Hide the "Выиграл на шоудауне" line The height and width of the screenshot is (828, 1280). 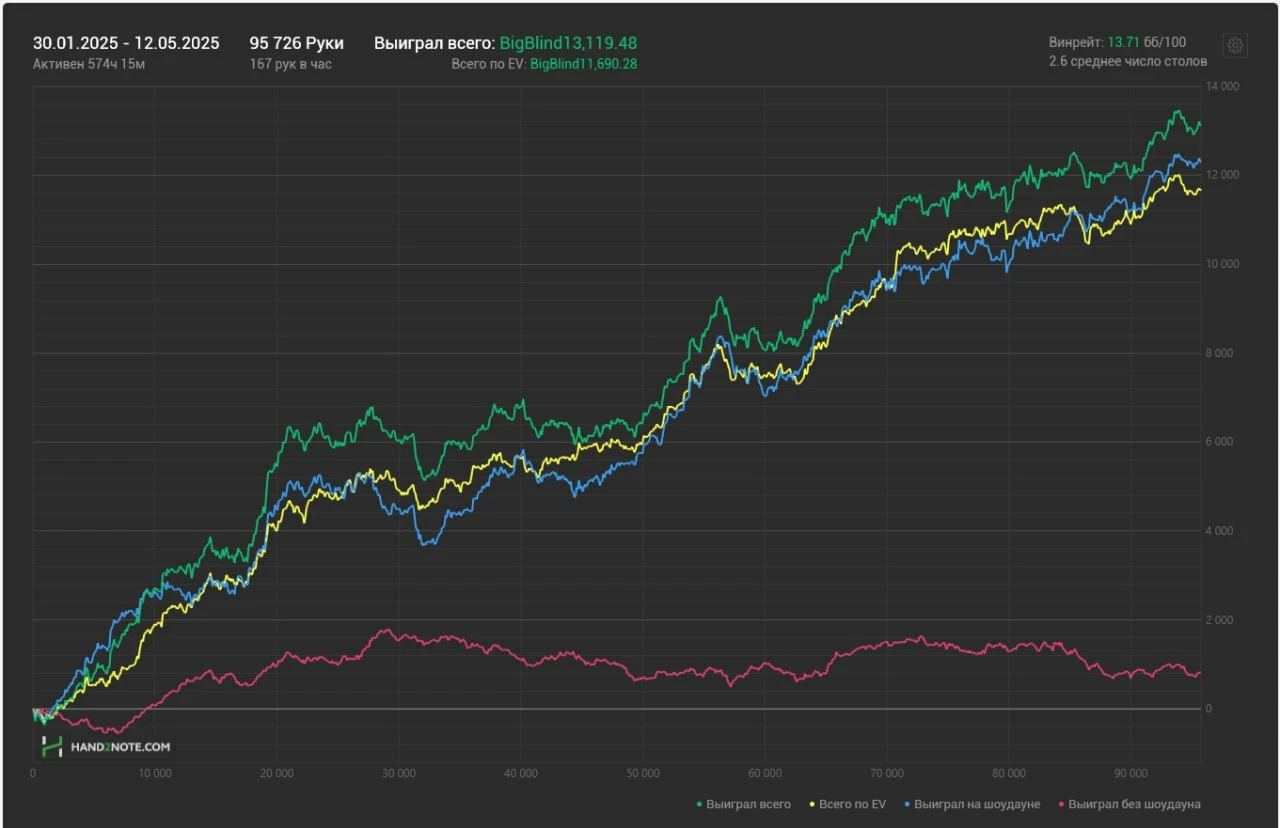[x=977, y=804]
